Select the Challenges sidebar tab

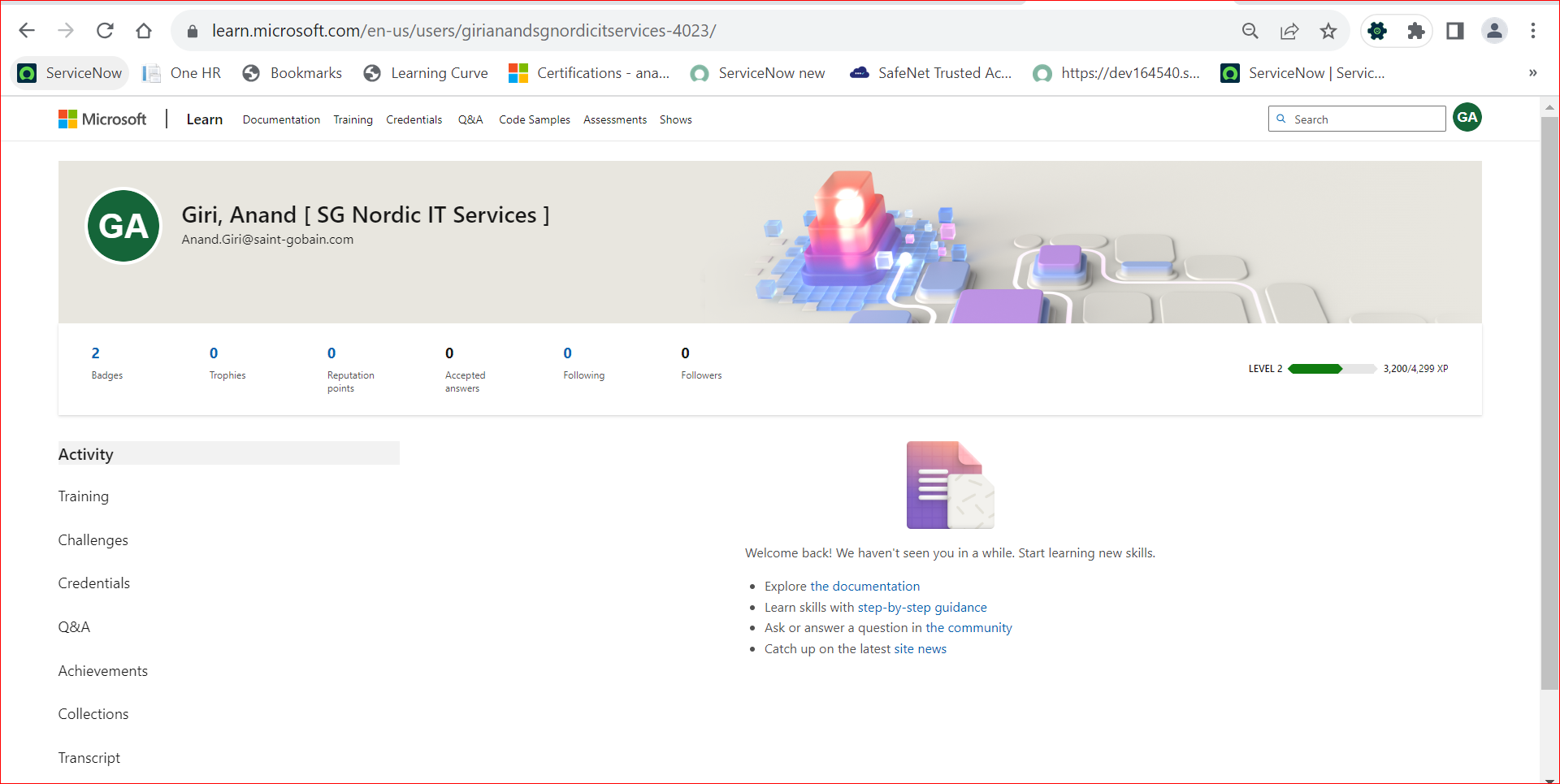93,540
